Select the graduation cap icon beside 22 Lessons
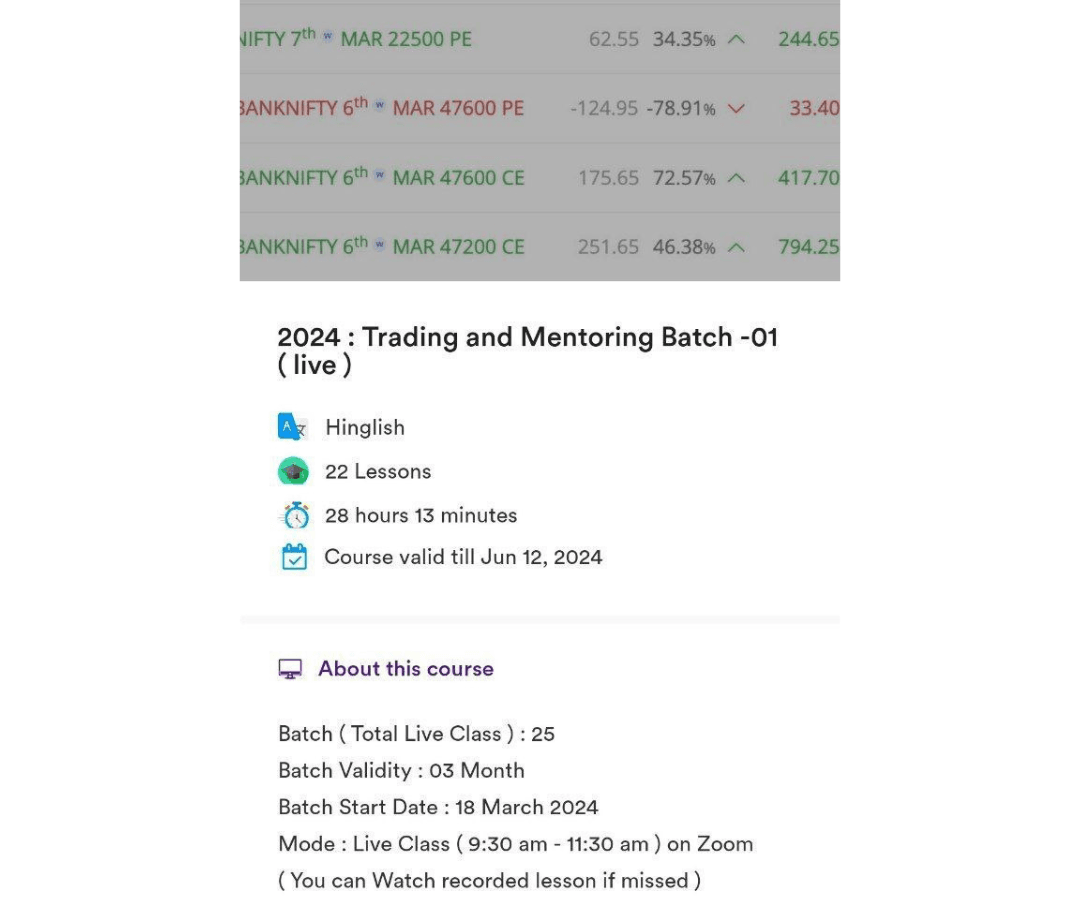 click(293, 470)
